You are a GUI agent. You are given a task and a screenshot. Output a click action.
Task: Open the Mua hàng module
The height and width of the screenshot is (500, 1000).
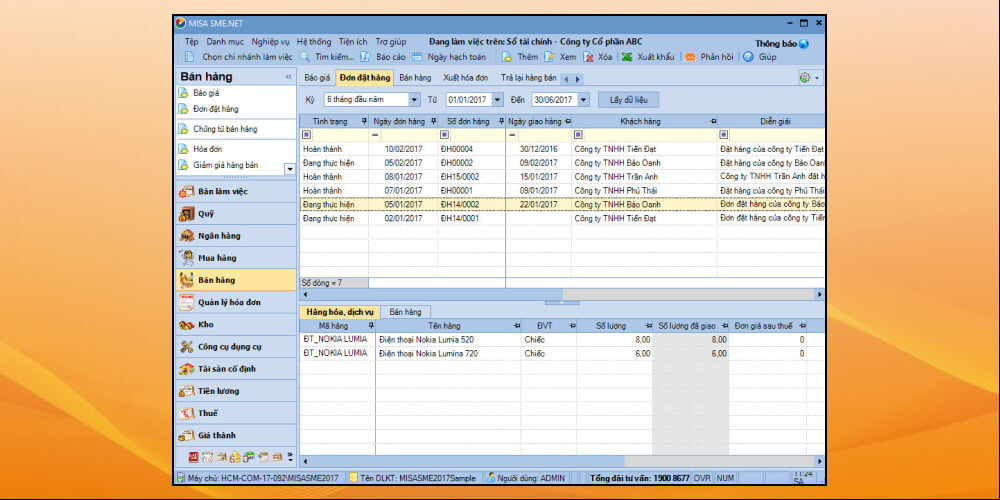click(x=236, y=258)
